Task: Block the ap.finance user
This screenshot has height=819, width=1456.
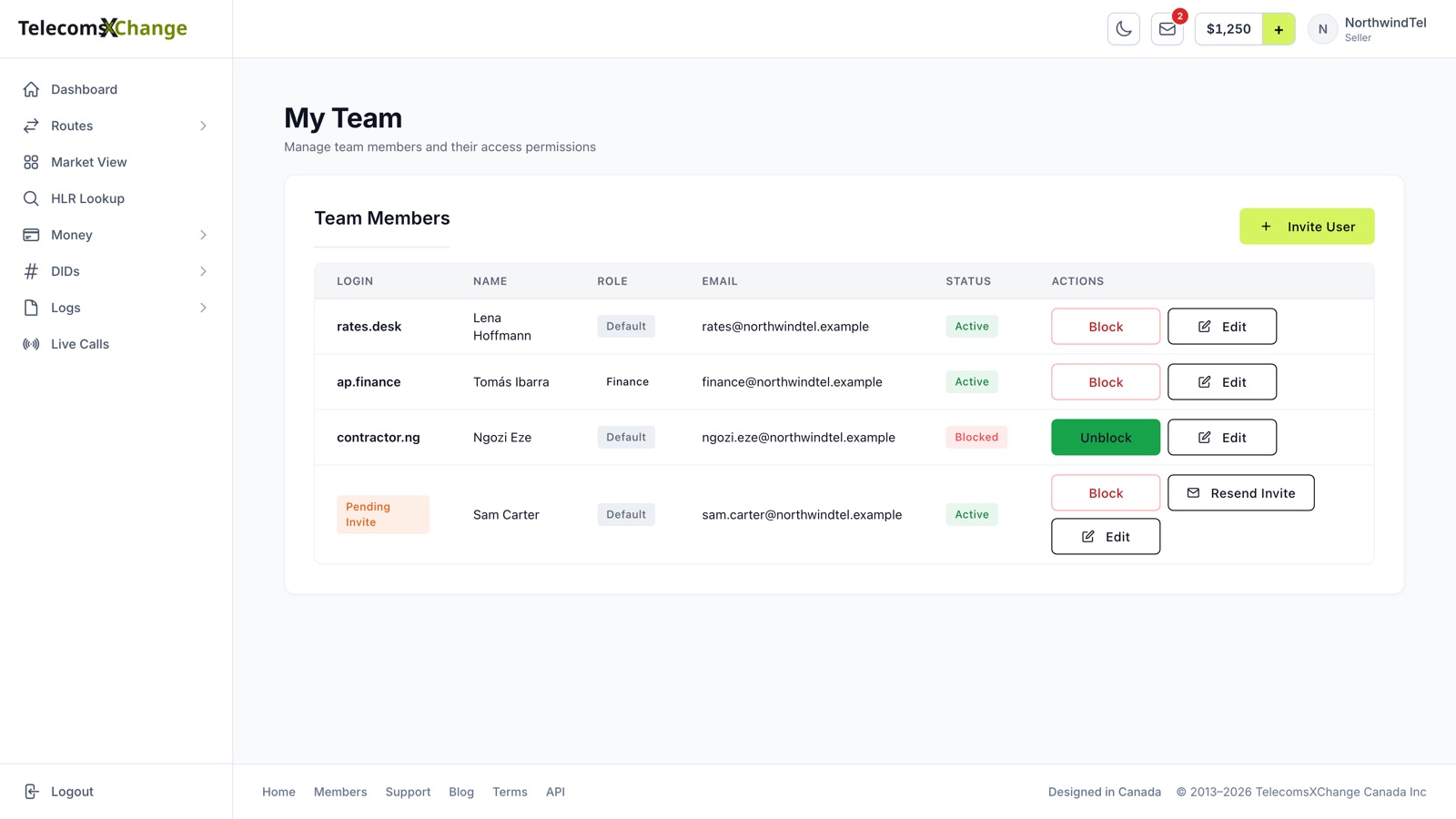Action: (x=1106, y=382)
